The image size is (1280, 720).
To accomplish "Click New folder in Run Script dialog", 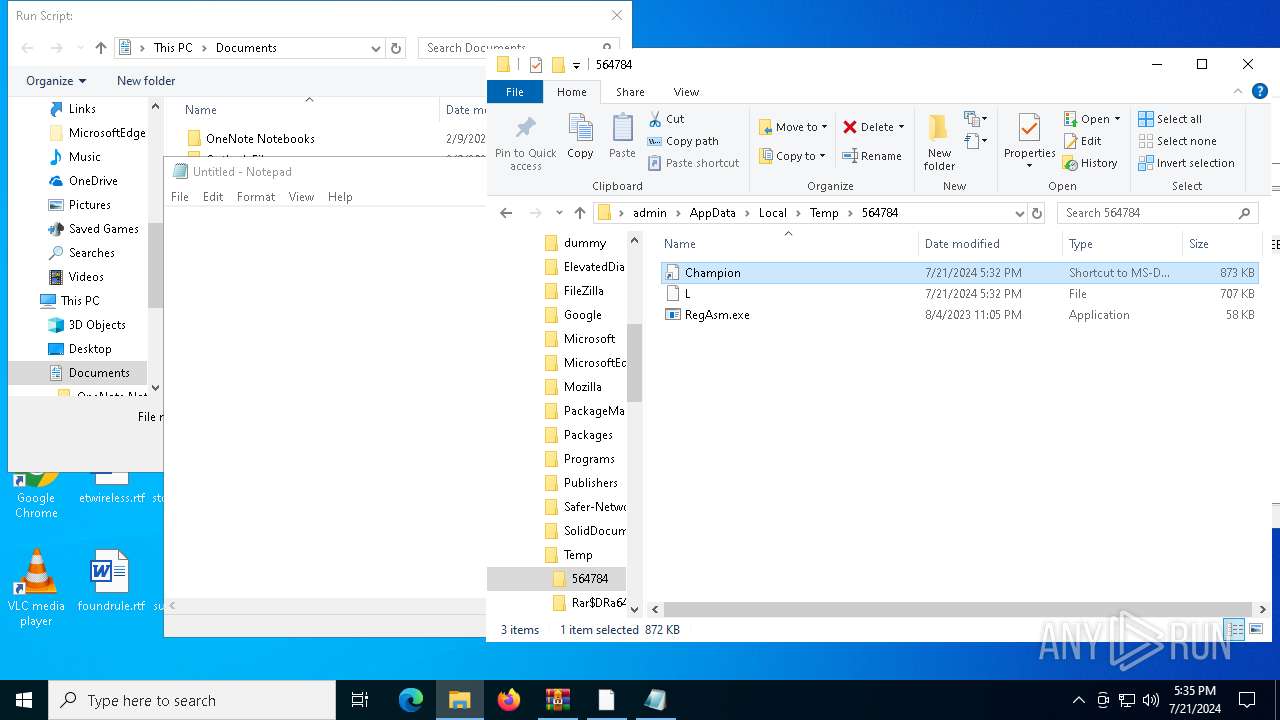I will (146, 81).
